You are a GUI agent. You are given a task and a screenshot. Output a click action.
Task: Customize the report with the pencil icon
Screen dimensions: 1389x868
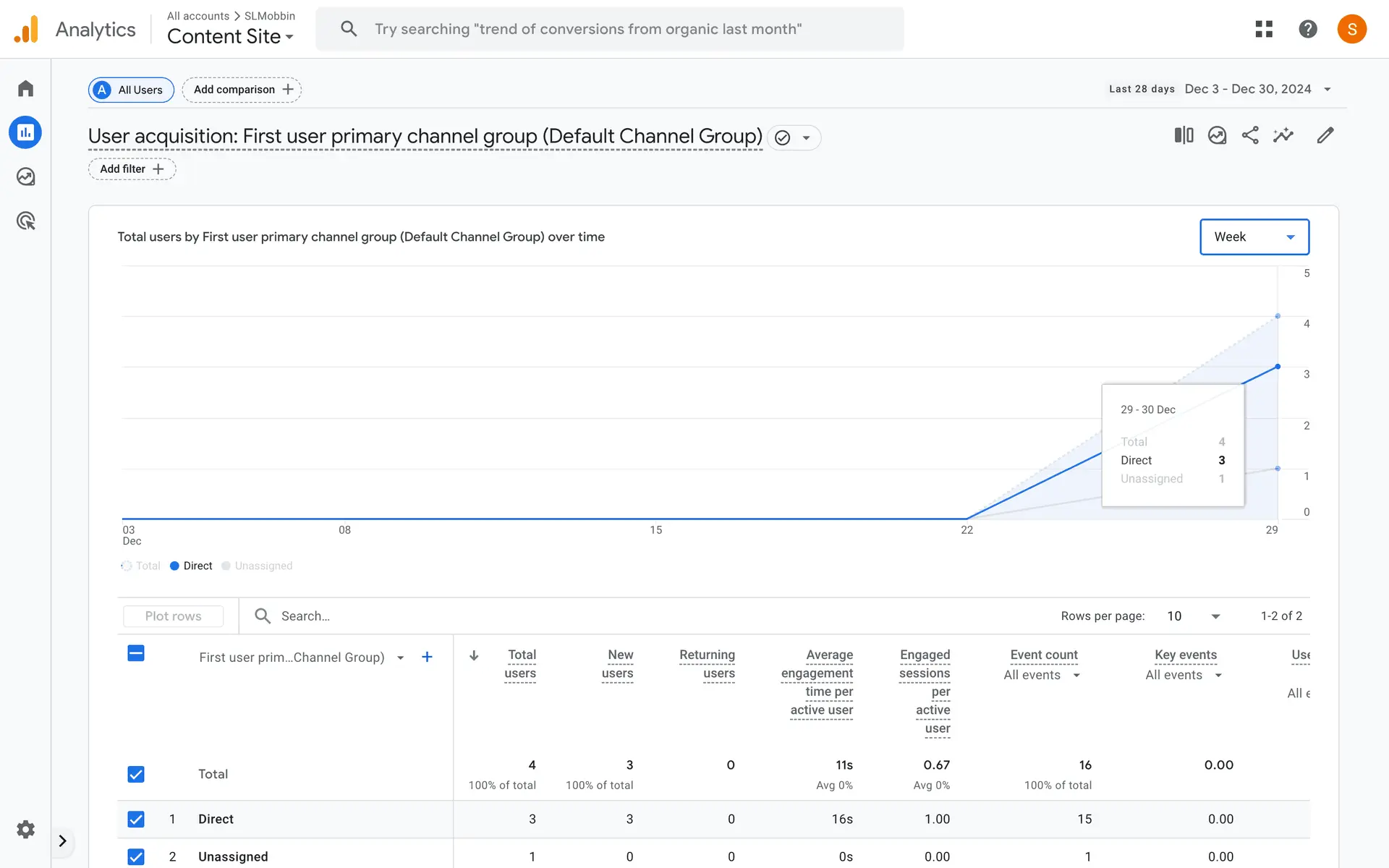[x=1325, y=135]
